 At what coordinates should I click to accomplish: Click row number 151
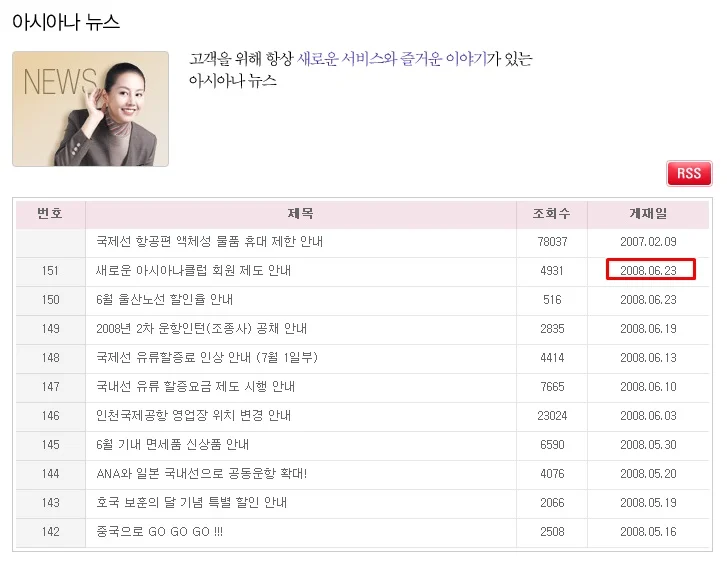[51, 271]
